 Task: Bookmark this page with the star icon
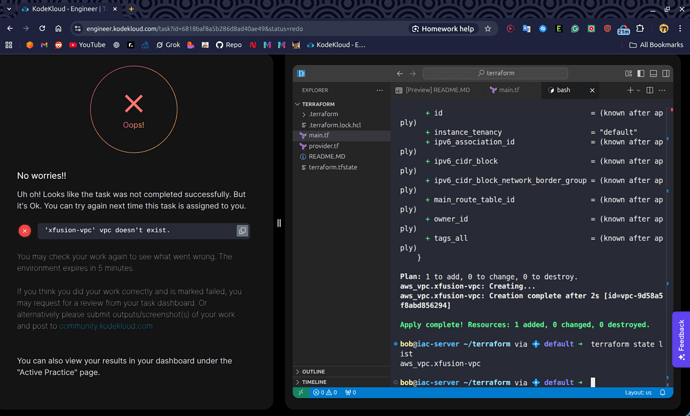[488, 29]
